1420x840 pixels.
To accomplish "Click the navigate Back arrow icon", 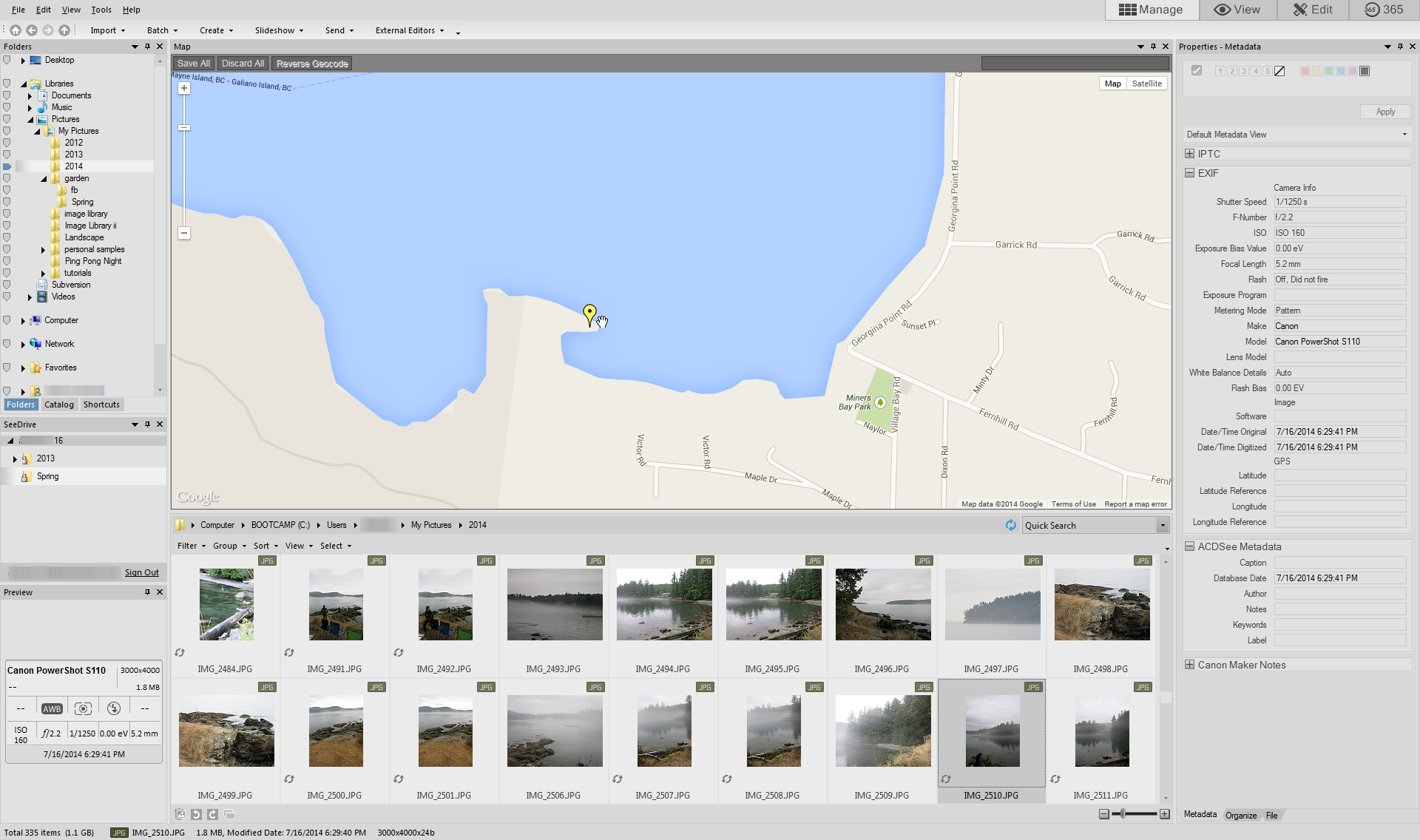I will coord(32,30).
